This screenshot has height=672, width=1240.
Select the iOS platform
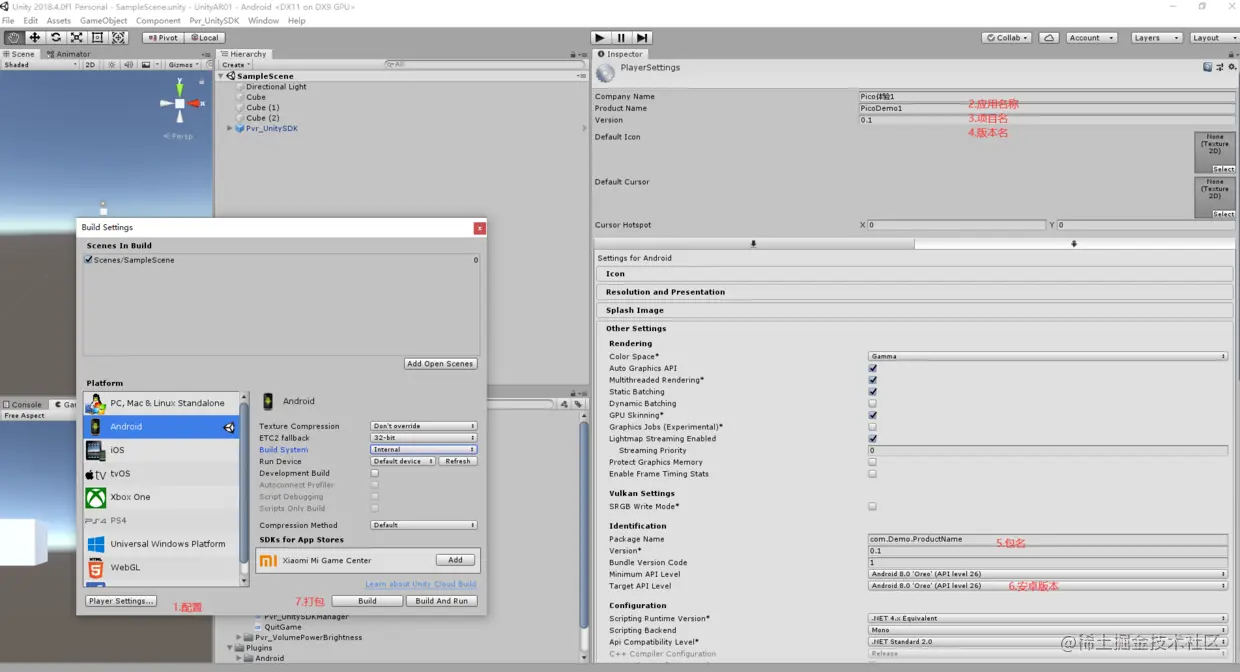coord(161,450)
